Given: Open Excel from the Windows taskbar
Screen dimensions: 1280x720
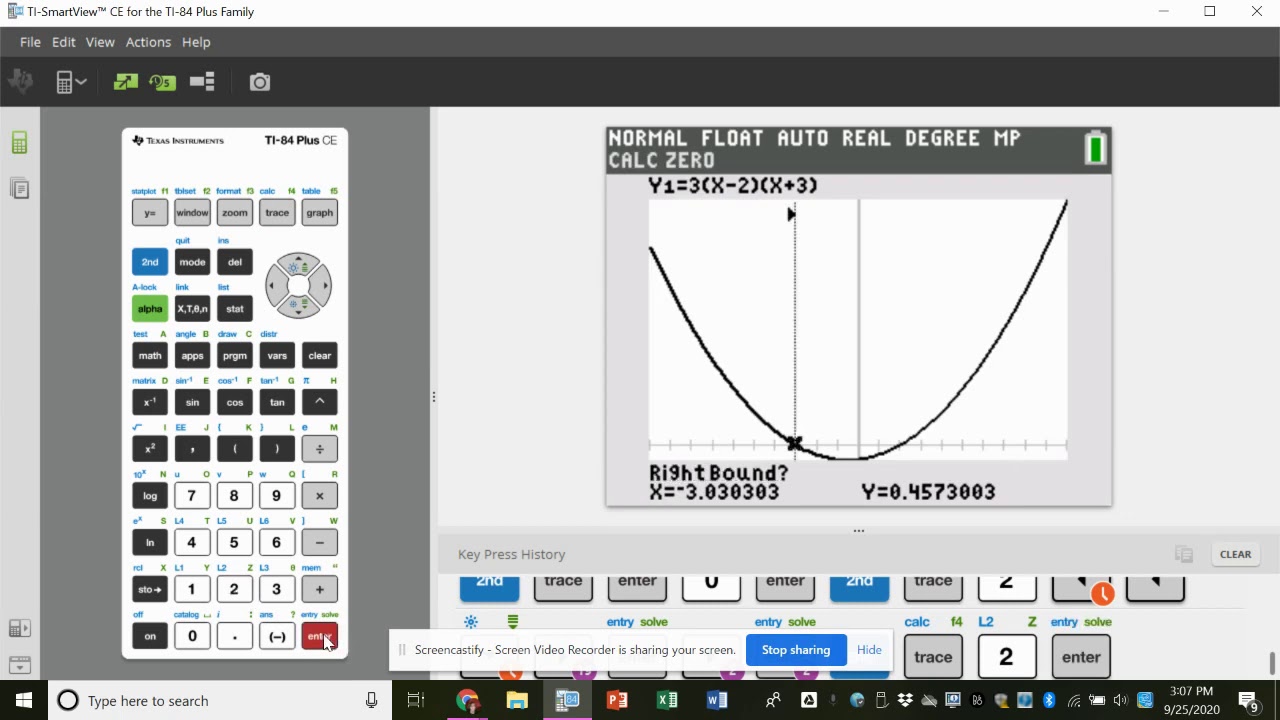Looking at the screenshot, I should pyautogui.click(x=667, y=700).
